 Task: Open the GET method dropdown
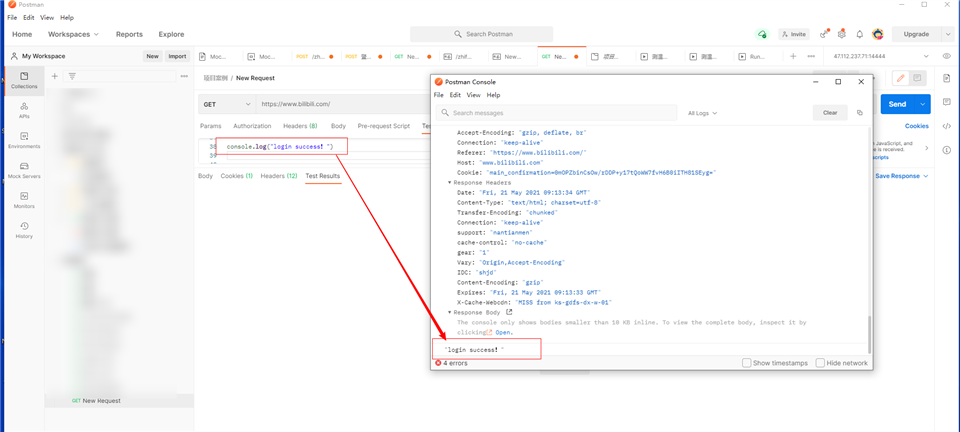pyautogui.click(x=227, y=105)
